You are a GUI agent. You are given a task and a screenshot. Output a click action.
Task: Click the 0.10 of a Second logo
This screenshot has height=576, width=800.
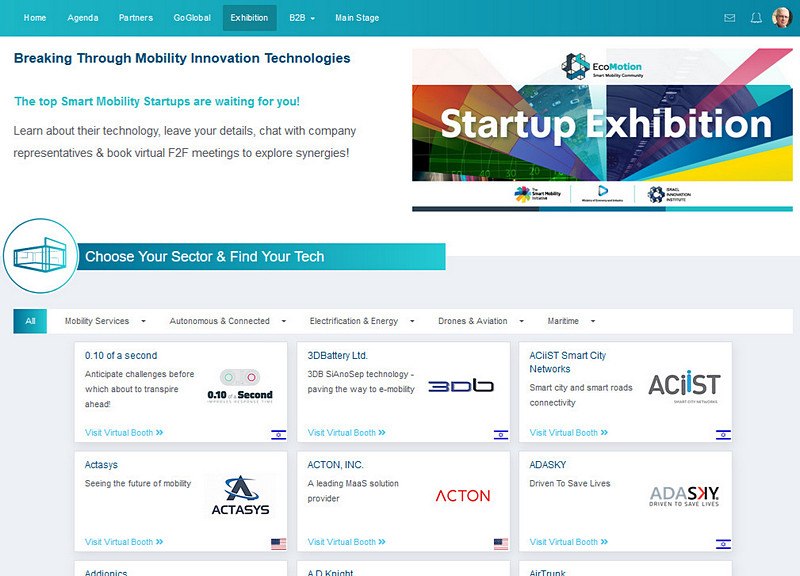pos(240,386)
